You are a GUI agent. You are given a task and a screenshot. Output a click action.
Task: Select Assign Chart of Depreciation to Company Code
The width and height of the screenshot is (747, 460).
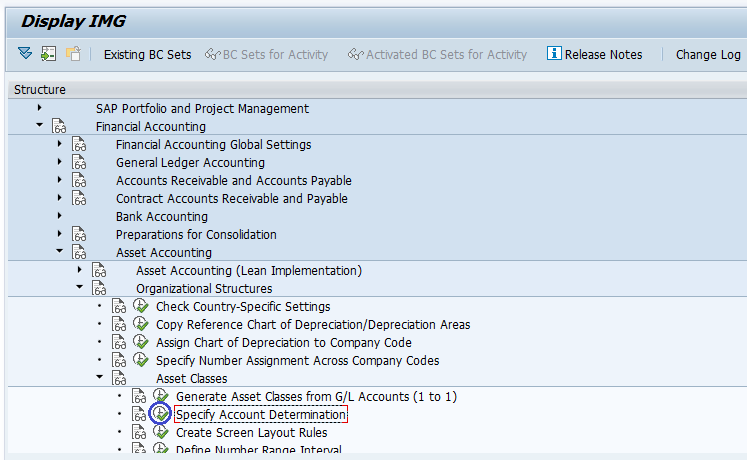click(284, 343)
